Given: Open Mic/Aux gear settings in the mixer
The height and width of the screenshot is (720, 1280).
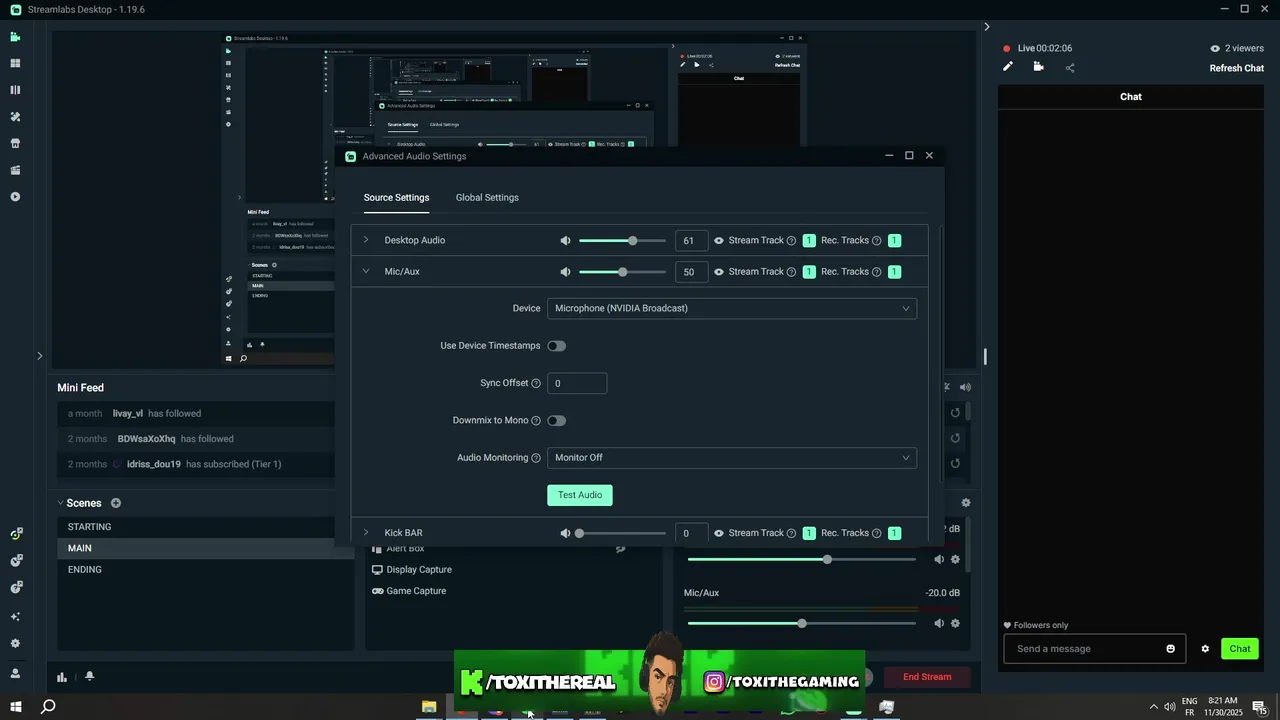Looking at the screenshot, I should click(955, 624).
